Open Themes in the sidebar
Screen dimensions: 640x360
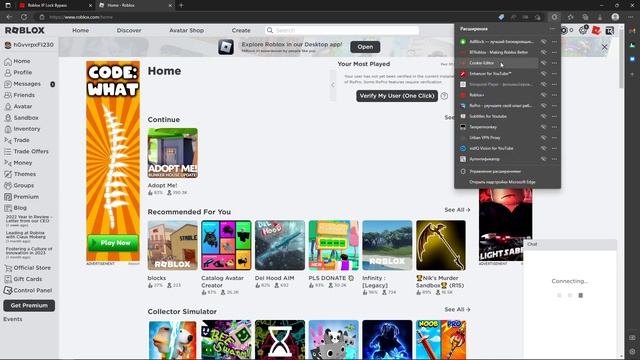click(x=20, y=174)
